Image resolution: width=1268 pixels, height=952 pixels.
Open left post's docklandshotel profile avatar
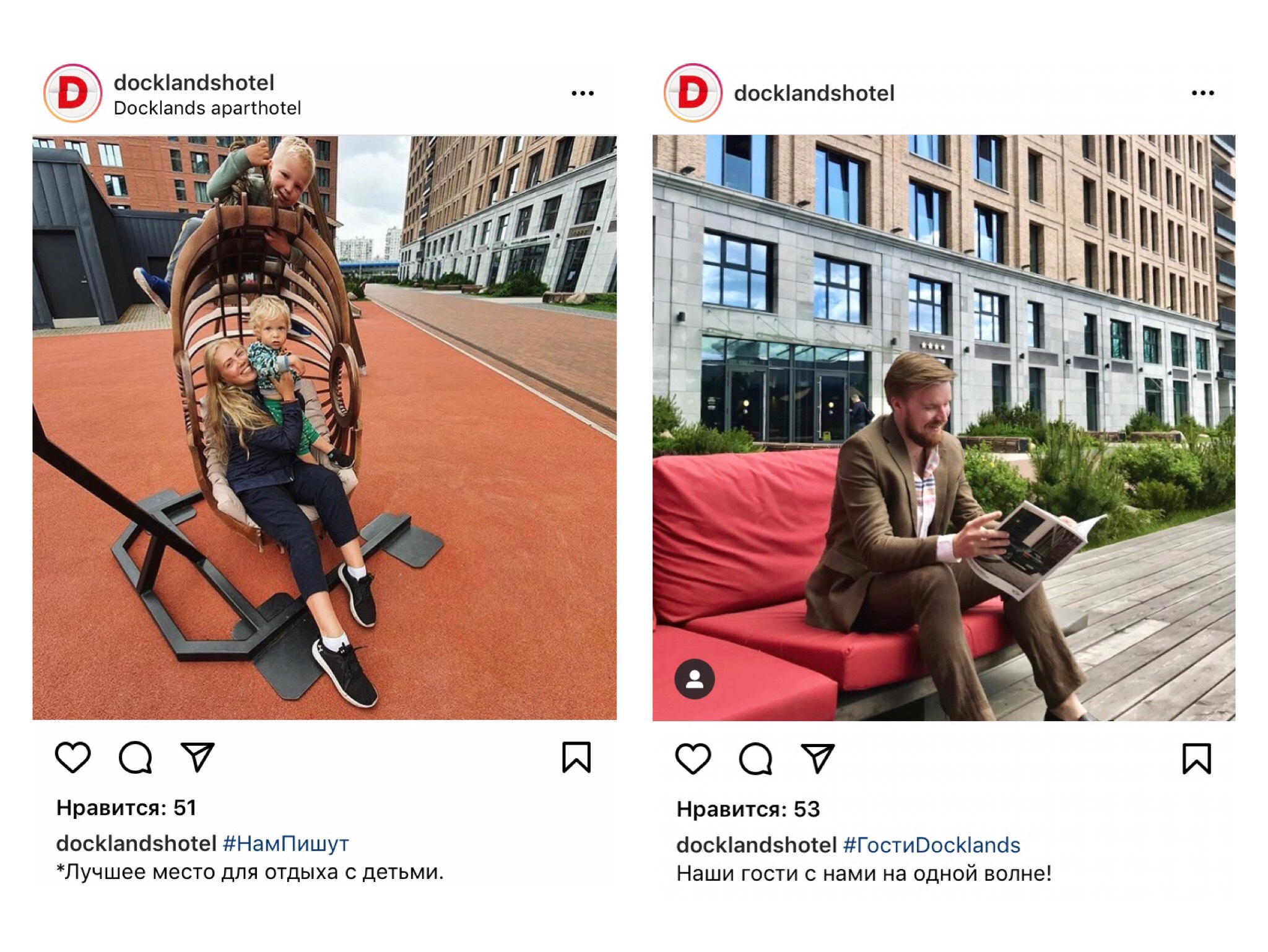pyautogui.click(x=73, y=93)
